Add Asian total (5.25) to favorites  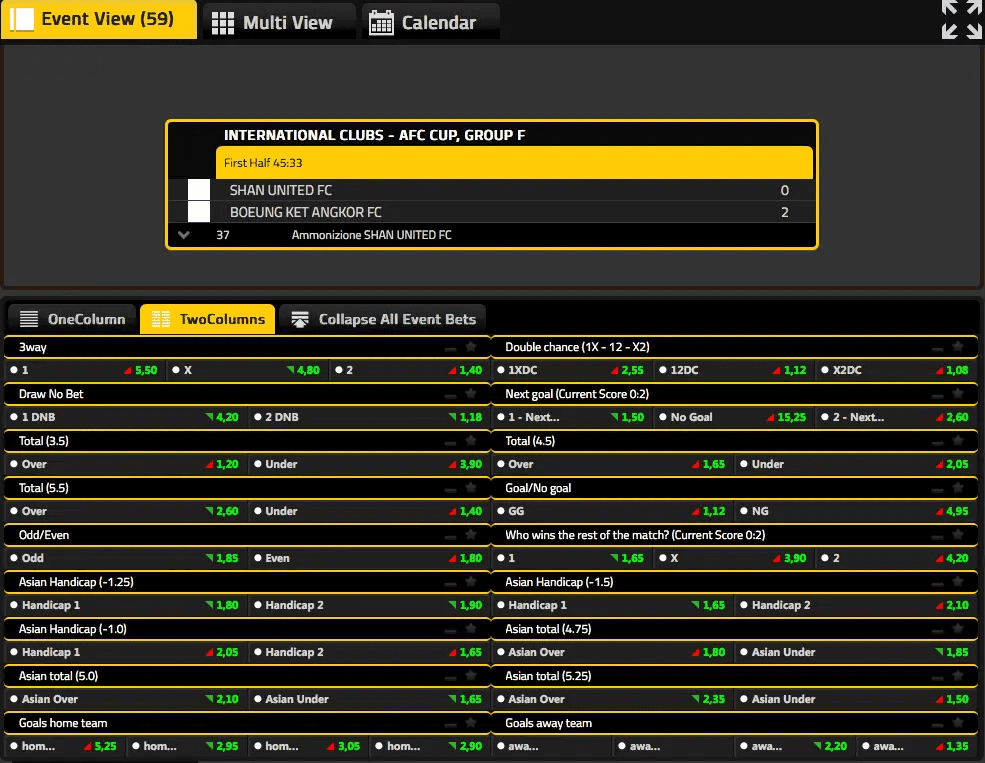point(957,676)
